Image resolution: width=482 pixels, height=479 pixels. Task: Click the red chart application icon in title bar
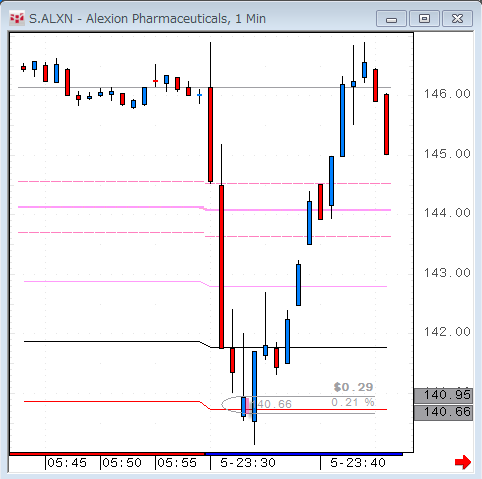pyautogui.click(x=17, y=18)
